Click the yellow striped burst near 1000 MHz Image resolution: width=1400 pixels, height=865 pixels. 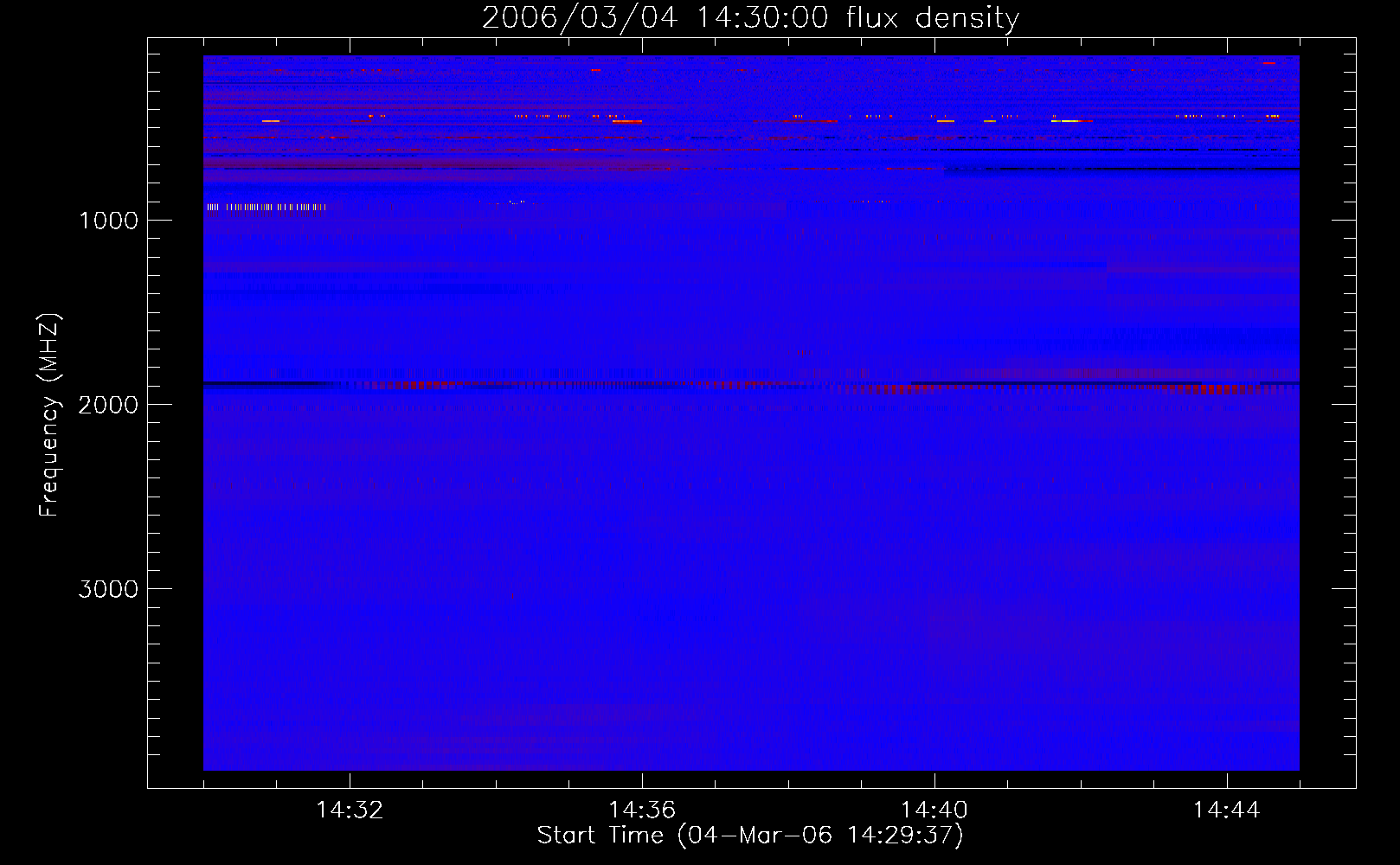pos(266,207)
